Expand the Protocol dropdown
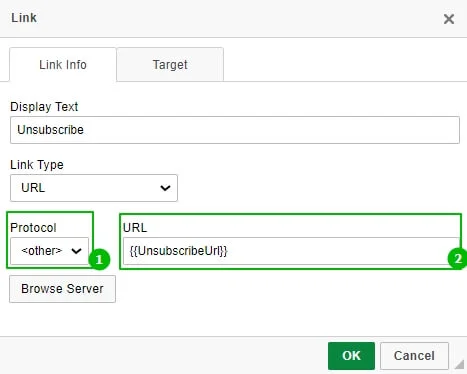The height and width of the screenshot is (374, 467). pos(49,251)
